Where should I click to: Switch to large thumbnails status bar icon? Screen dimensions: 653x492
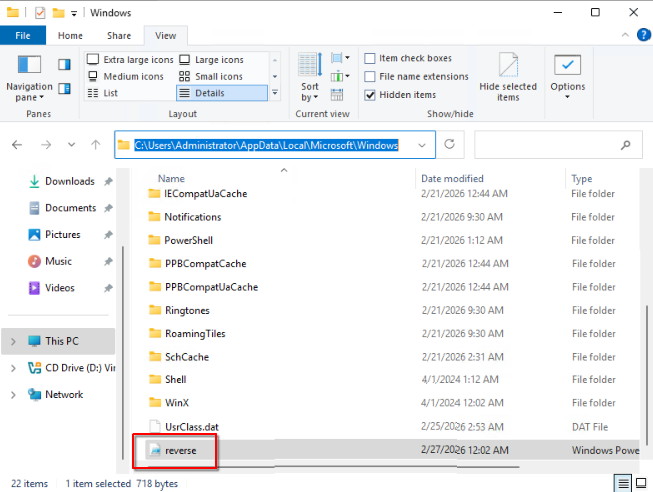[641, 483]
